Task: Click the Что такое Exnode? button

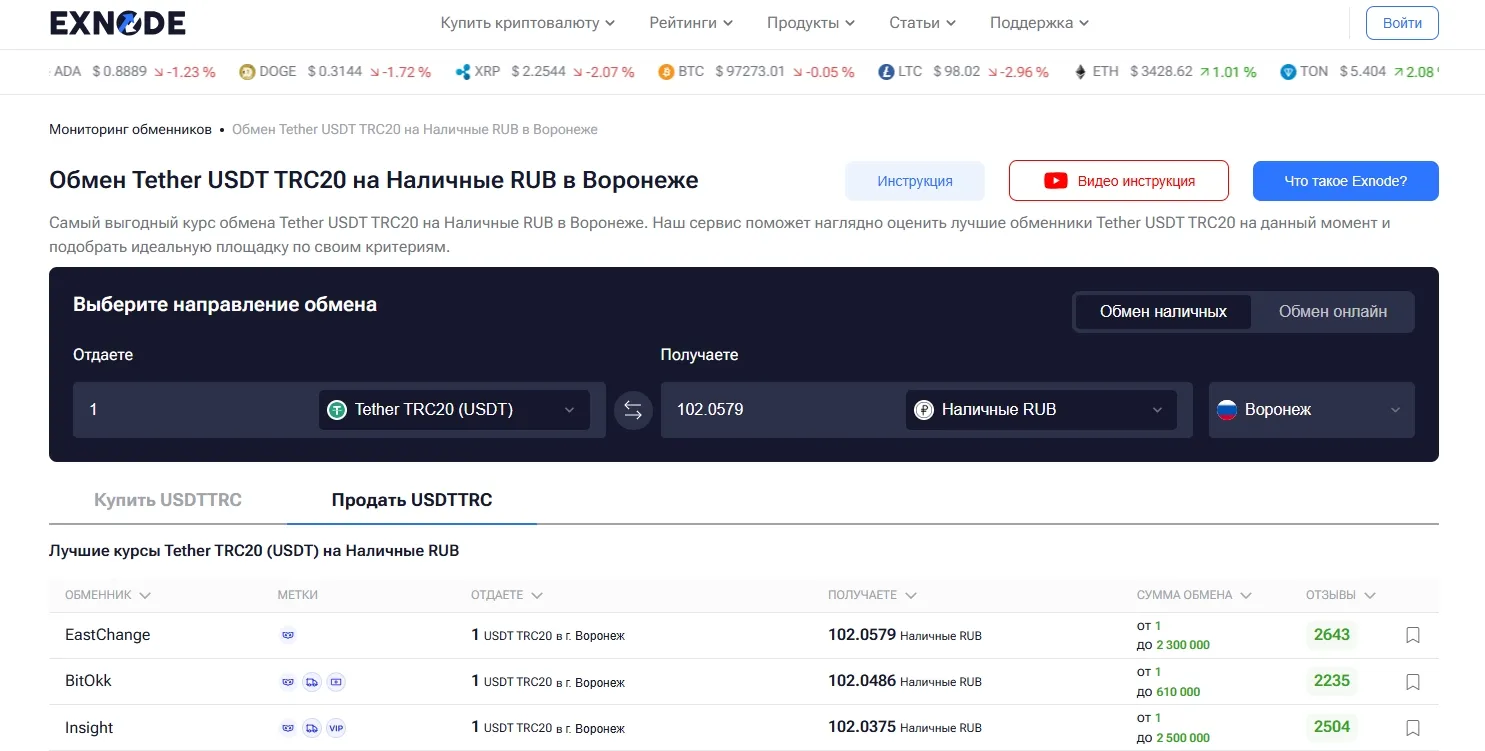Action: tap(1345, 181)
